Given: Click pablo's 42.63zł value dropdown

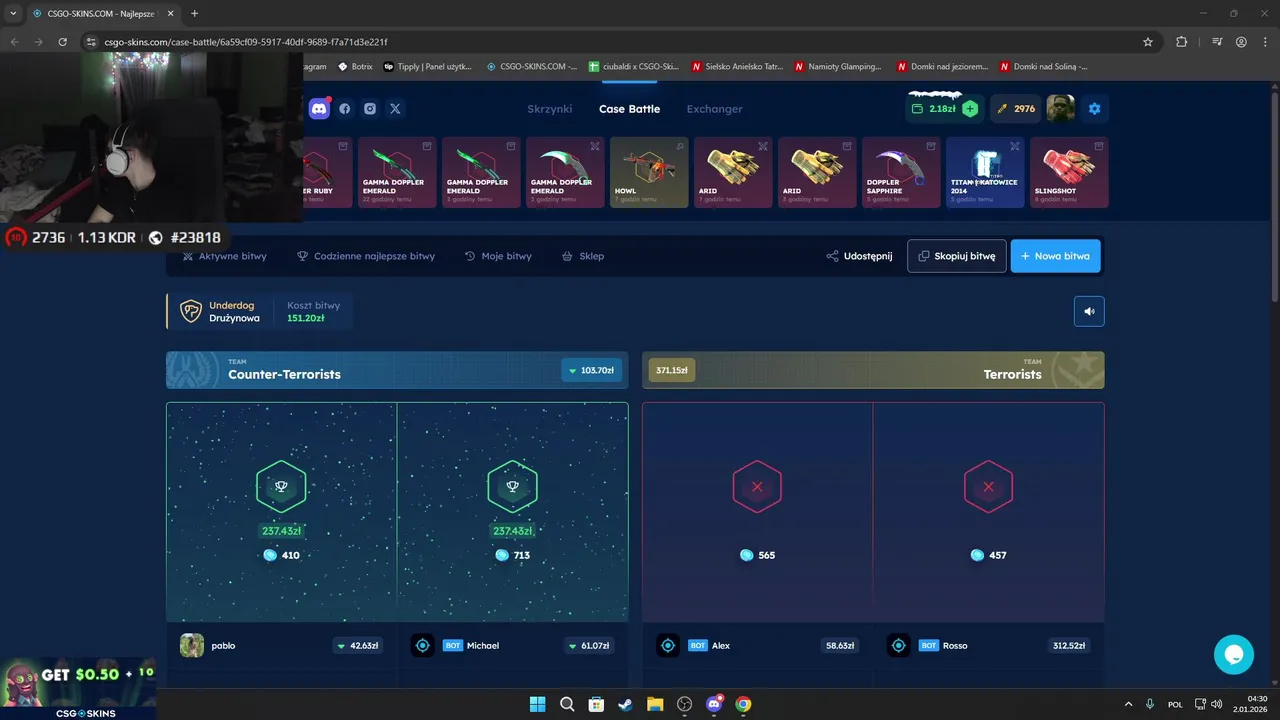Looking at the screenshot, I should pos(358,646).
